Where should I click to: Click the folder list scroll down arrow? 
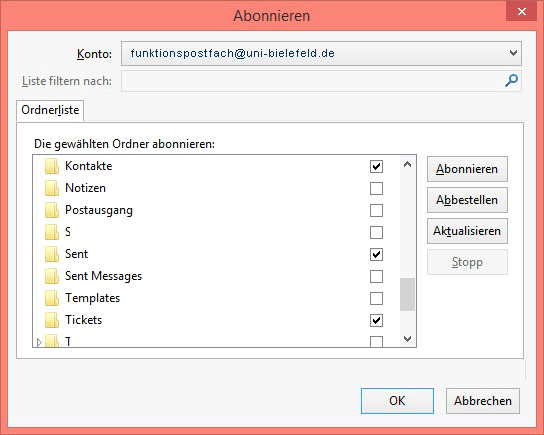tap(408, 339)
